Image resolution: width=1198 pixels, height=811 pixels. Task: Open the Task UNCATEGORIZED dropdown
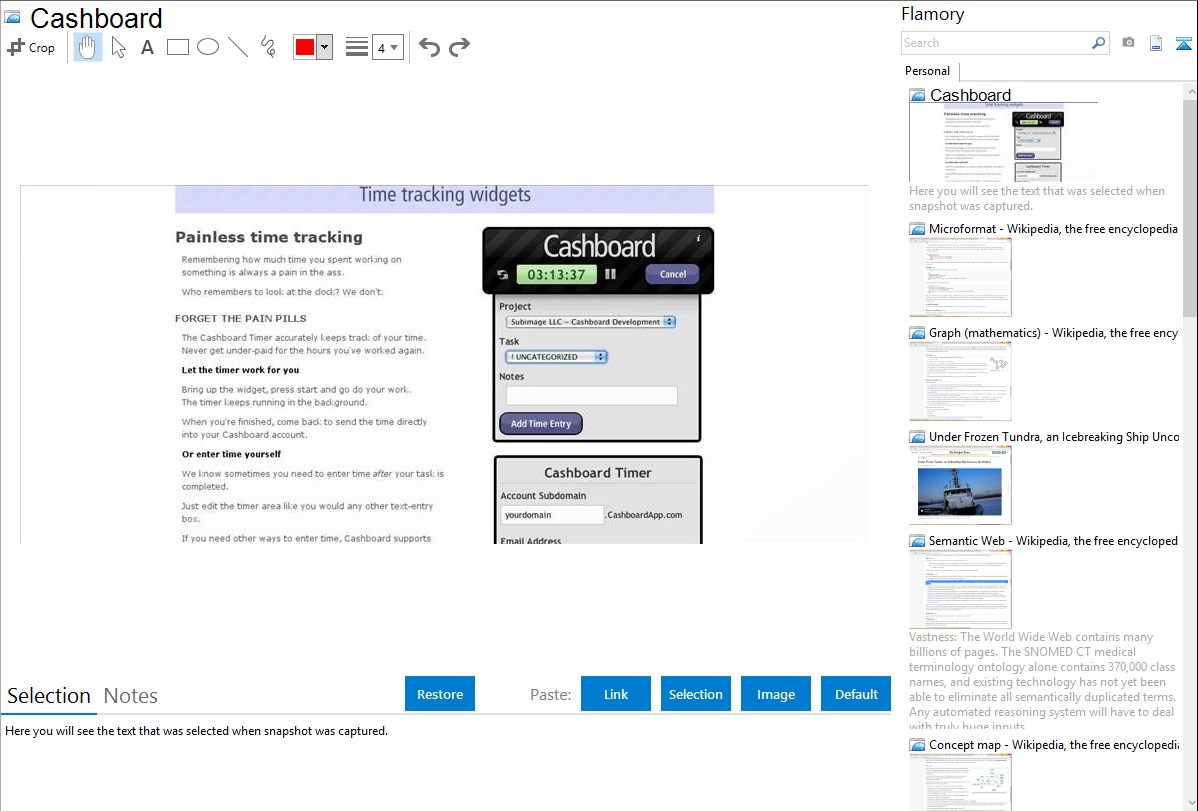click(x=556, y=357)
